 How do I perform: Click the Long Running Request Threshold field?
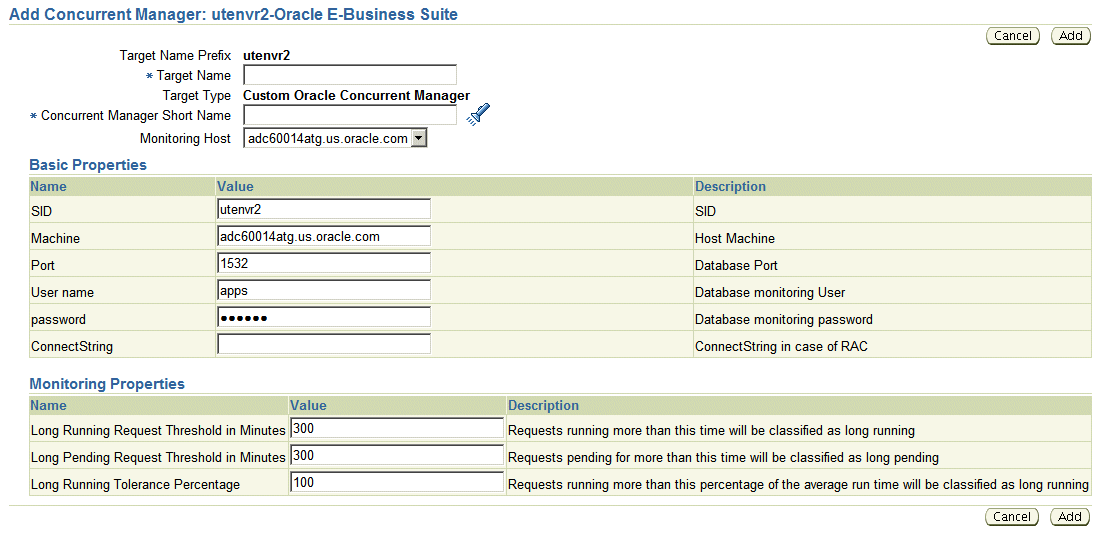click(x=397, y=428)
